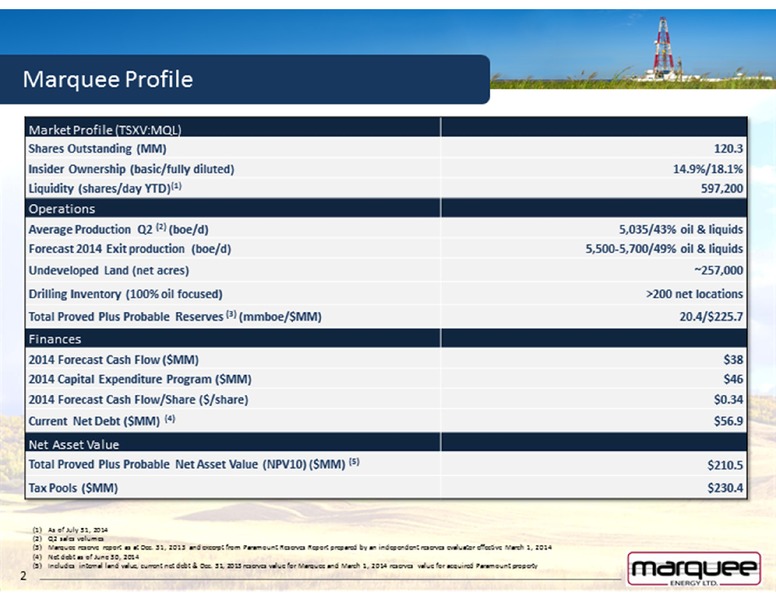Click footnote (2) Q2 sales volumes
776x600 pixels.
(x=68, y=539)
